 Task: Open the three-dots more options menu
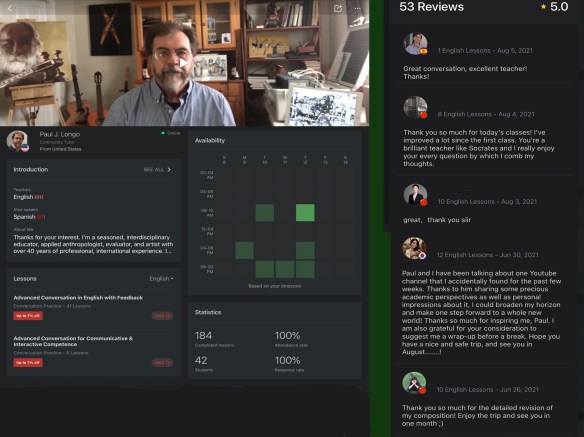358,8
